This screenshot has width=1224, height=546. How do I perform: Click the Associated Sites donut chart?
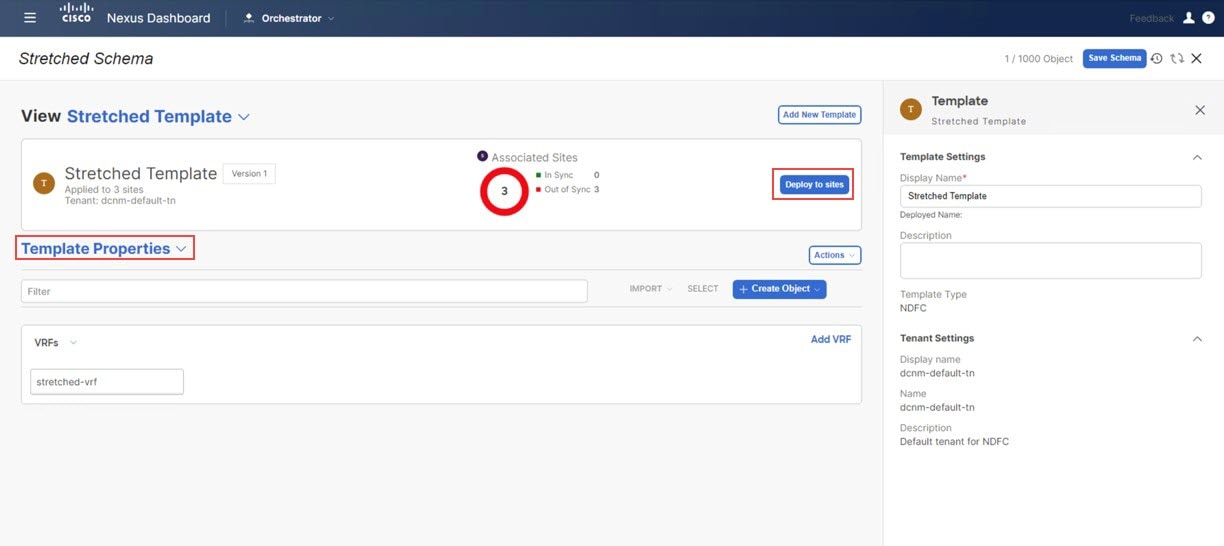[504, 191]
